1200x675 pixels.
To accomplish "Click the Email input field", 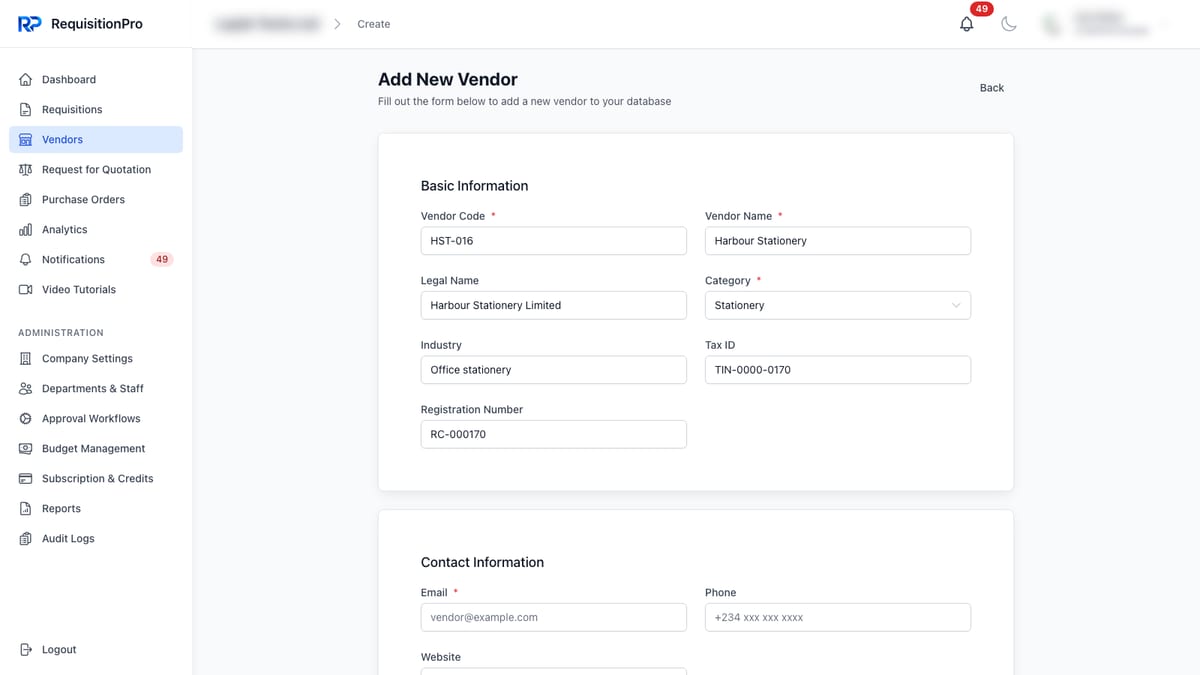I will click(x=554, y=617).
